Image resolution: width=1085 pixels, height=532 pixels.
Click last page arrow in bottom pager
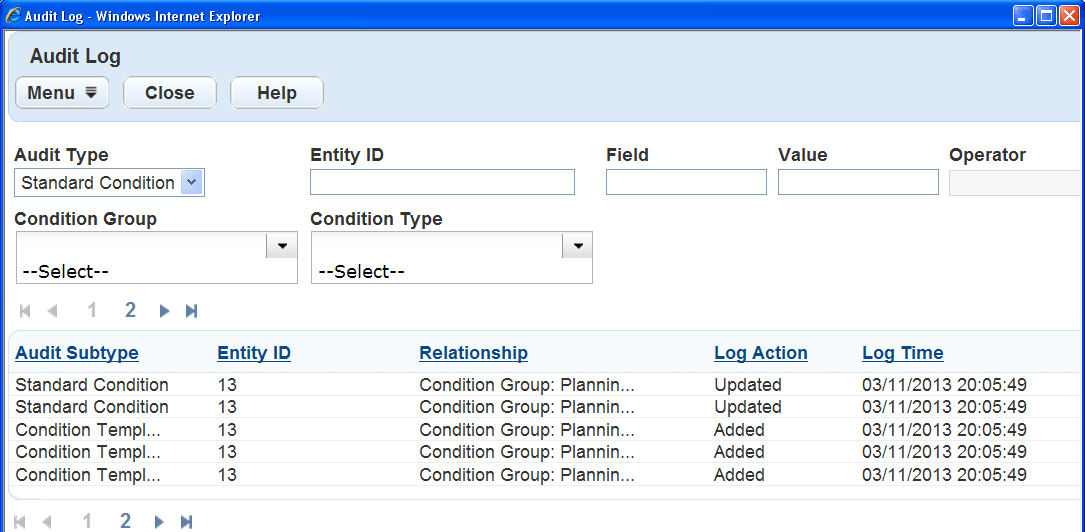186,522
